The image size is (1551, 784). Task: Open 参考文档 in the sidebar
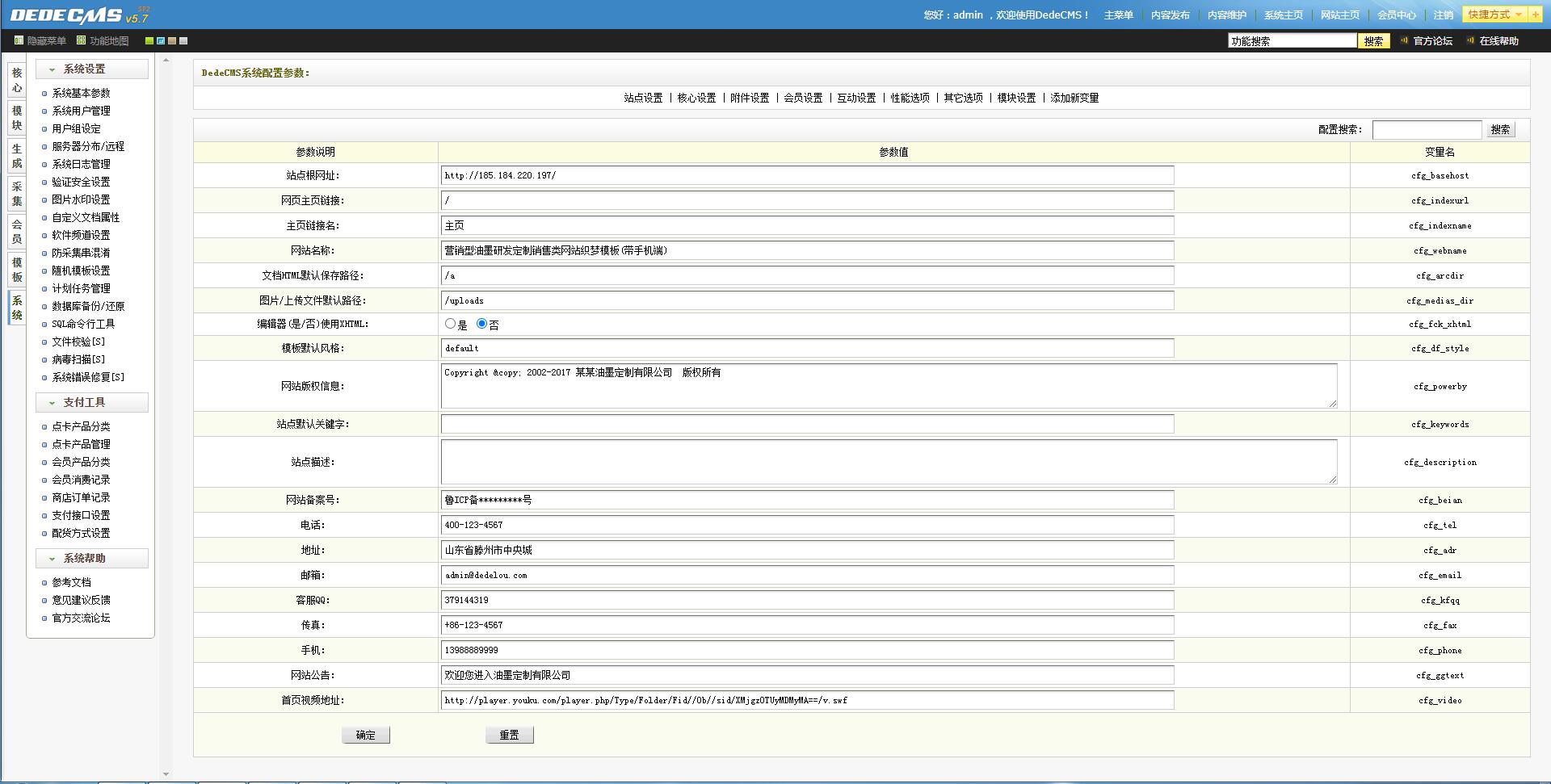pyautogui.click(x=71, y=582)
